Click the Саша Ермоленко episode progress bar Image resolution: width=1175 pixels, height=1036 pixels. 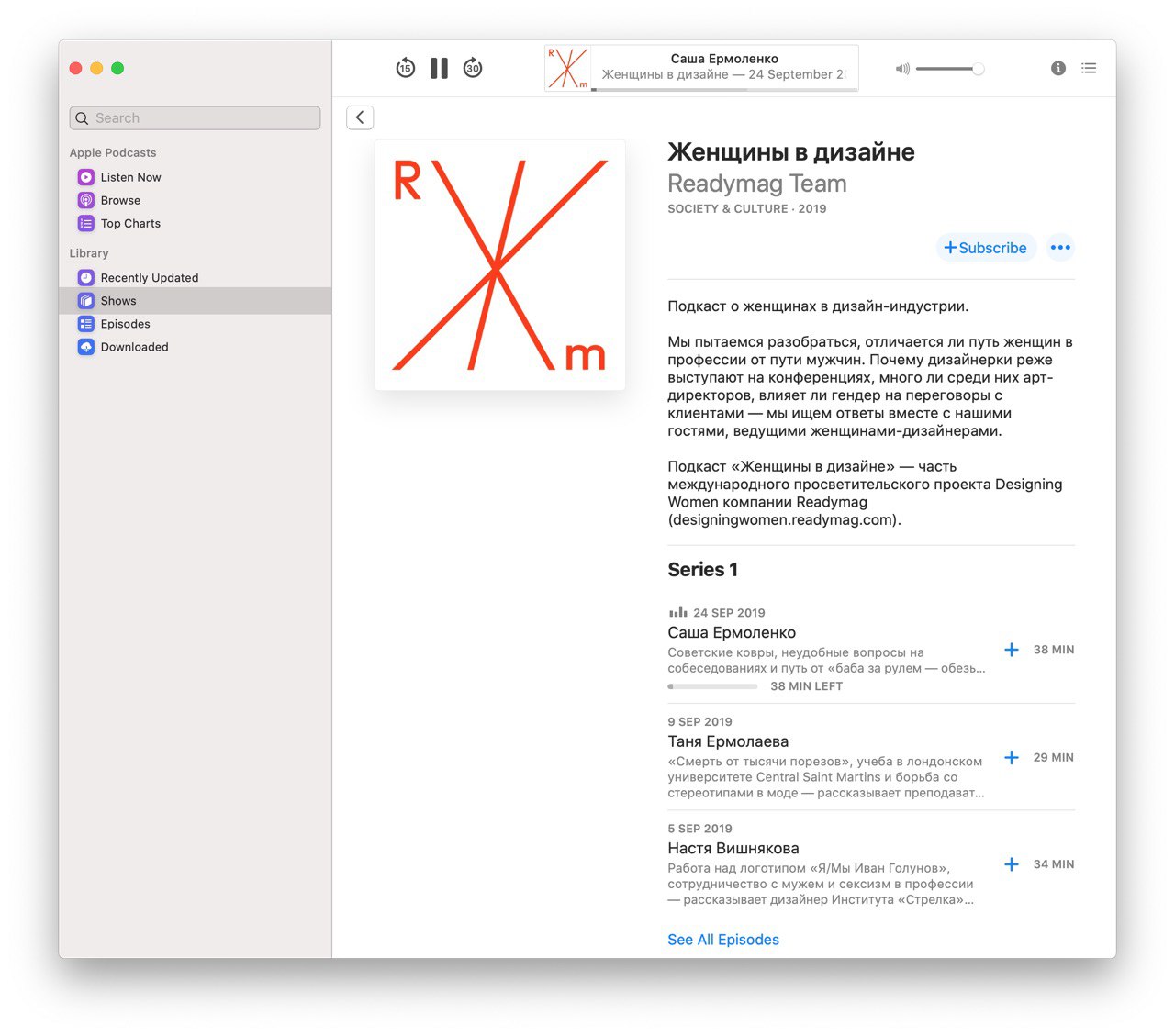click(713, 686)
